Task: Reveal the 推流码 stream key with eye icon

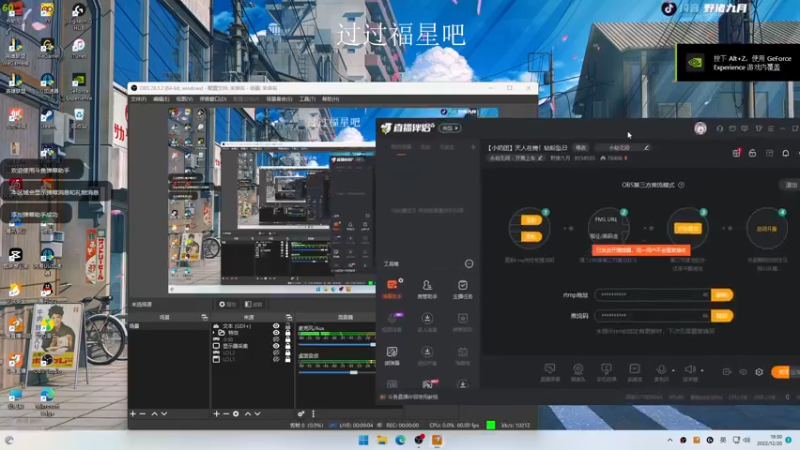Action: click(705, 316)
